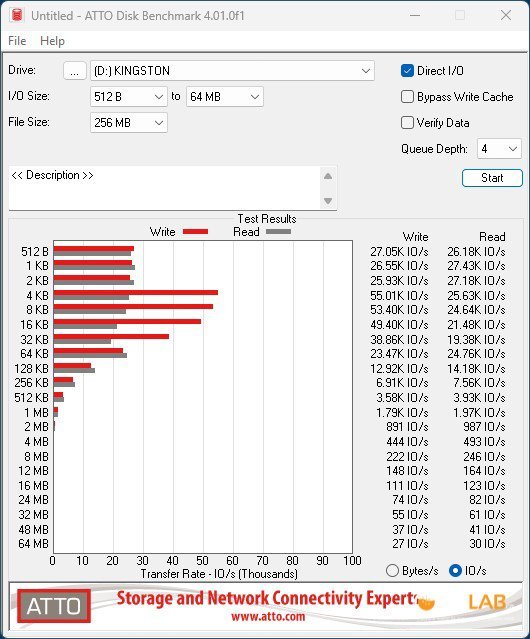530x639 pixels.
Task: Click the read value "14.18K IO/s"
Action: [476, 368]
